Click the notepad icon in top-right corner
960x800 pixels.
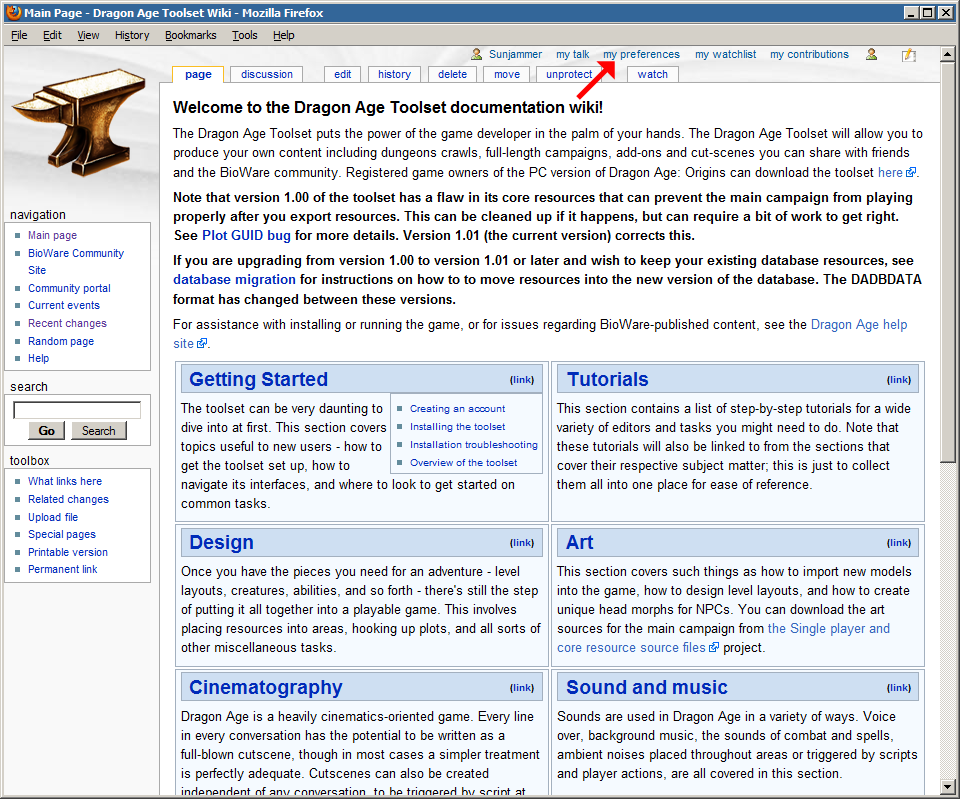click(908, 55)
